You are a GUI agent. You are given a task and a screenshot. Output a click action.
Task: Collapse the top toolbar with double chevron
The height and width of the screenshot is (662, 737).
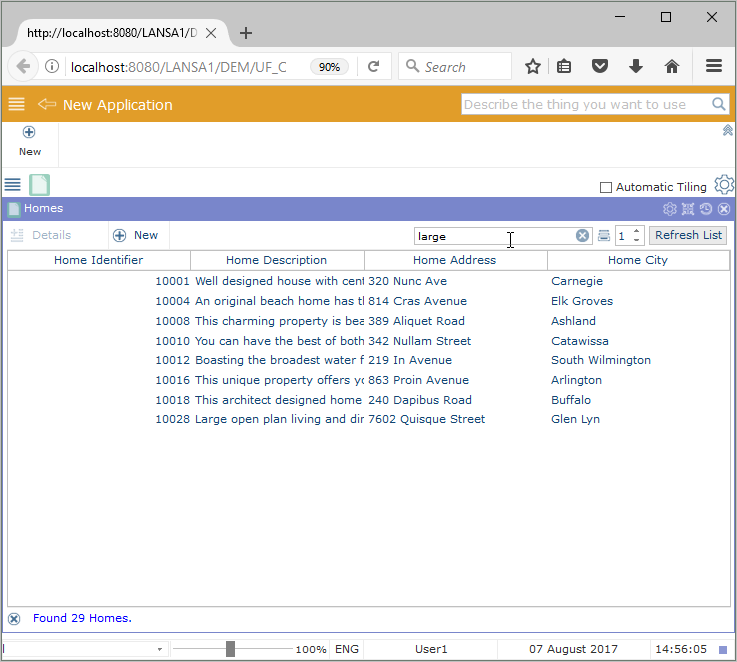[727, 130]
